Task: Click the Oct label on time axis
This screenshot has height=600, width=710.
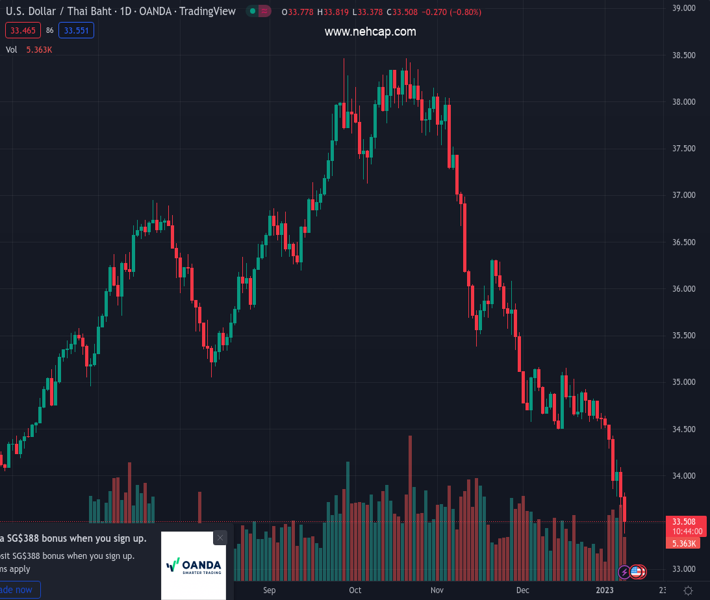Action: coord(355,591)
